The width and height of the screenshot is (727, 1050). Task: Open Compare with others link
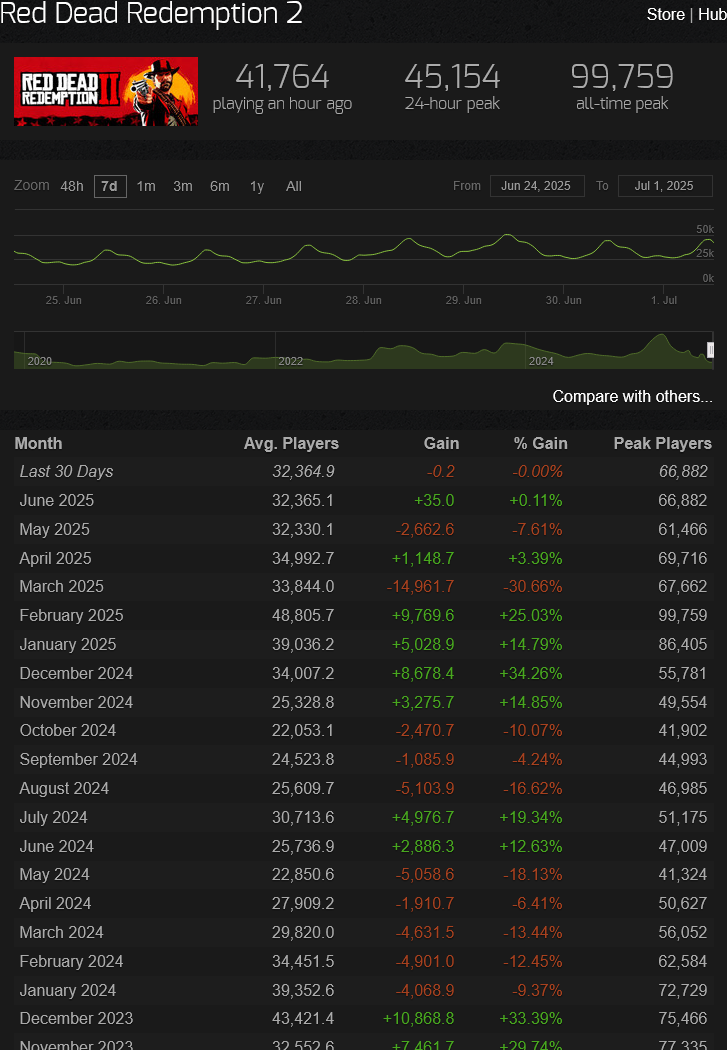[632, 396]
